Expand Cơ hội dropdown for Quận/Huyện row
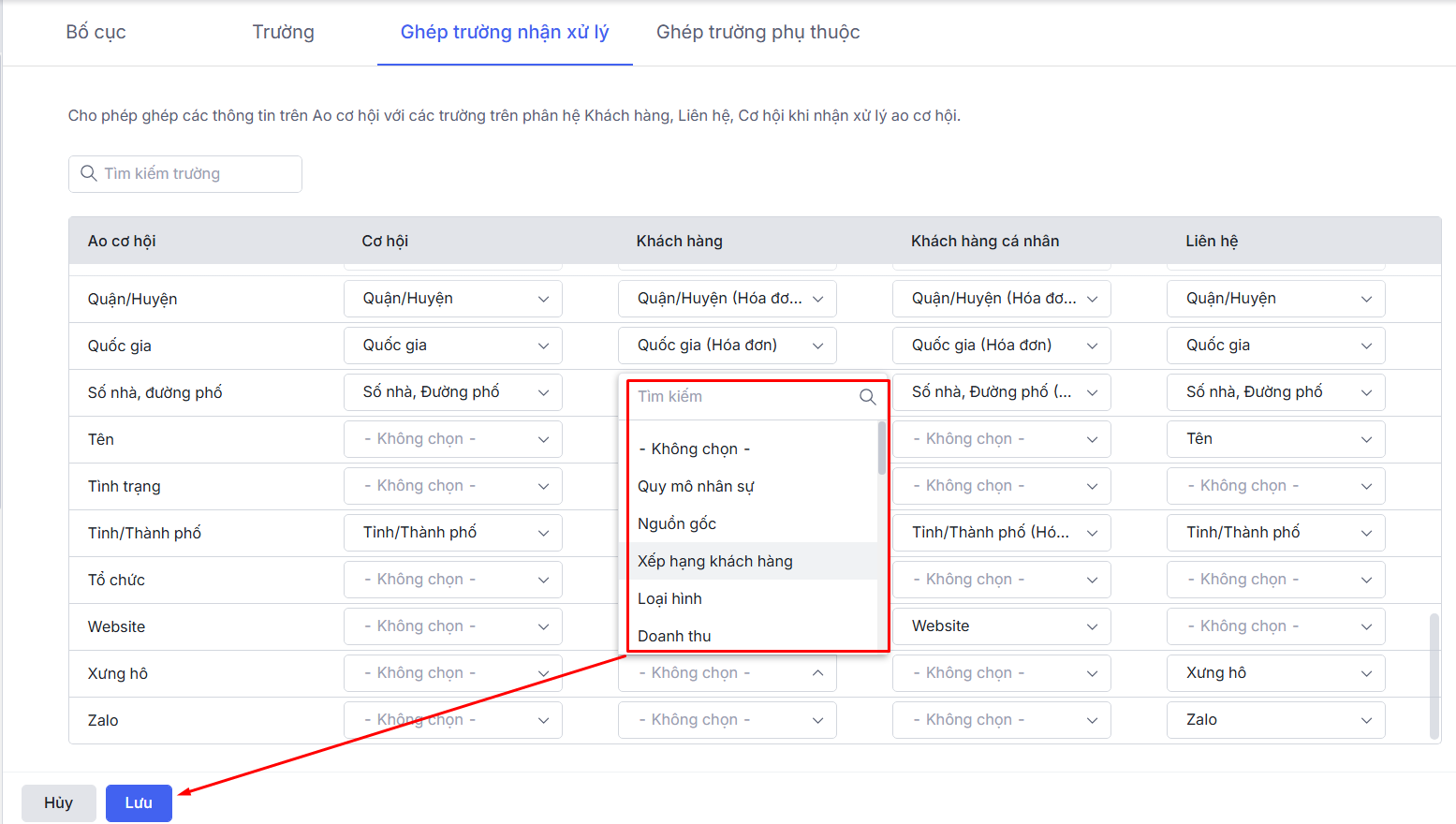 point(452,299)
